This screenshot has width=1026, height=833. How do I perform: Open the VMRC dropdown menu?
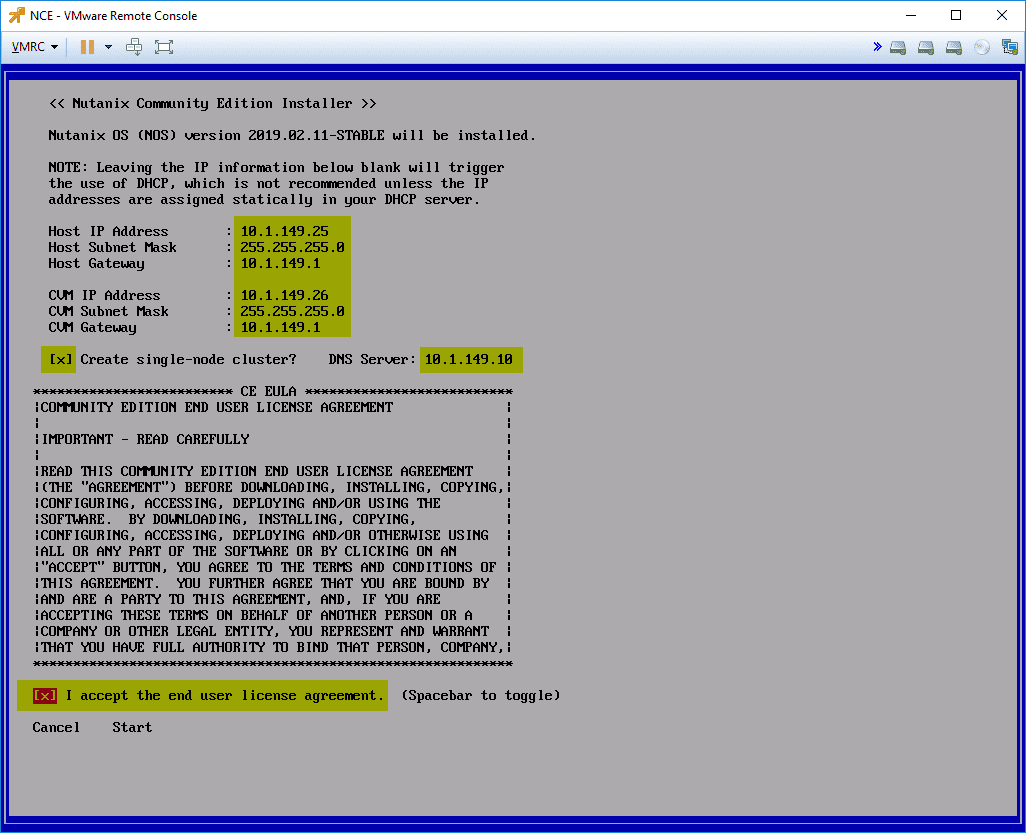tap(35, 47)
